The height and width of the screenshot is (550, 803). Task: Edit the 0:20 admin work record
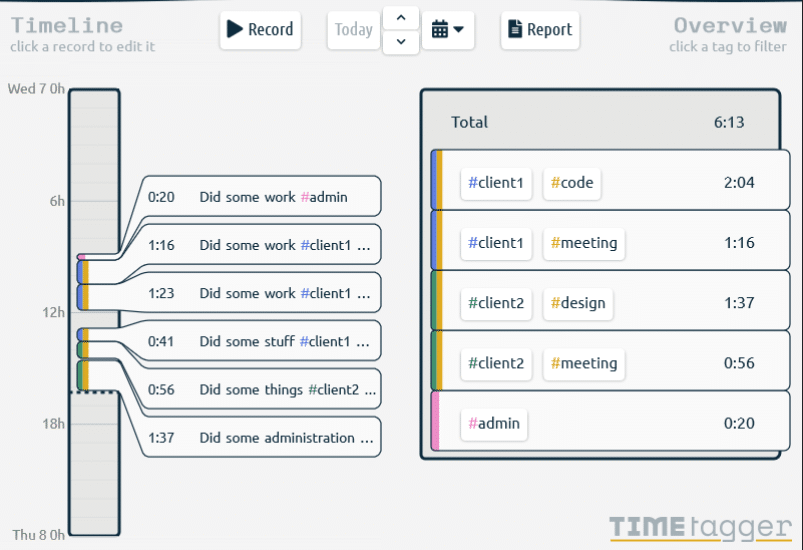click(x=262, y=197)
